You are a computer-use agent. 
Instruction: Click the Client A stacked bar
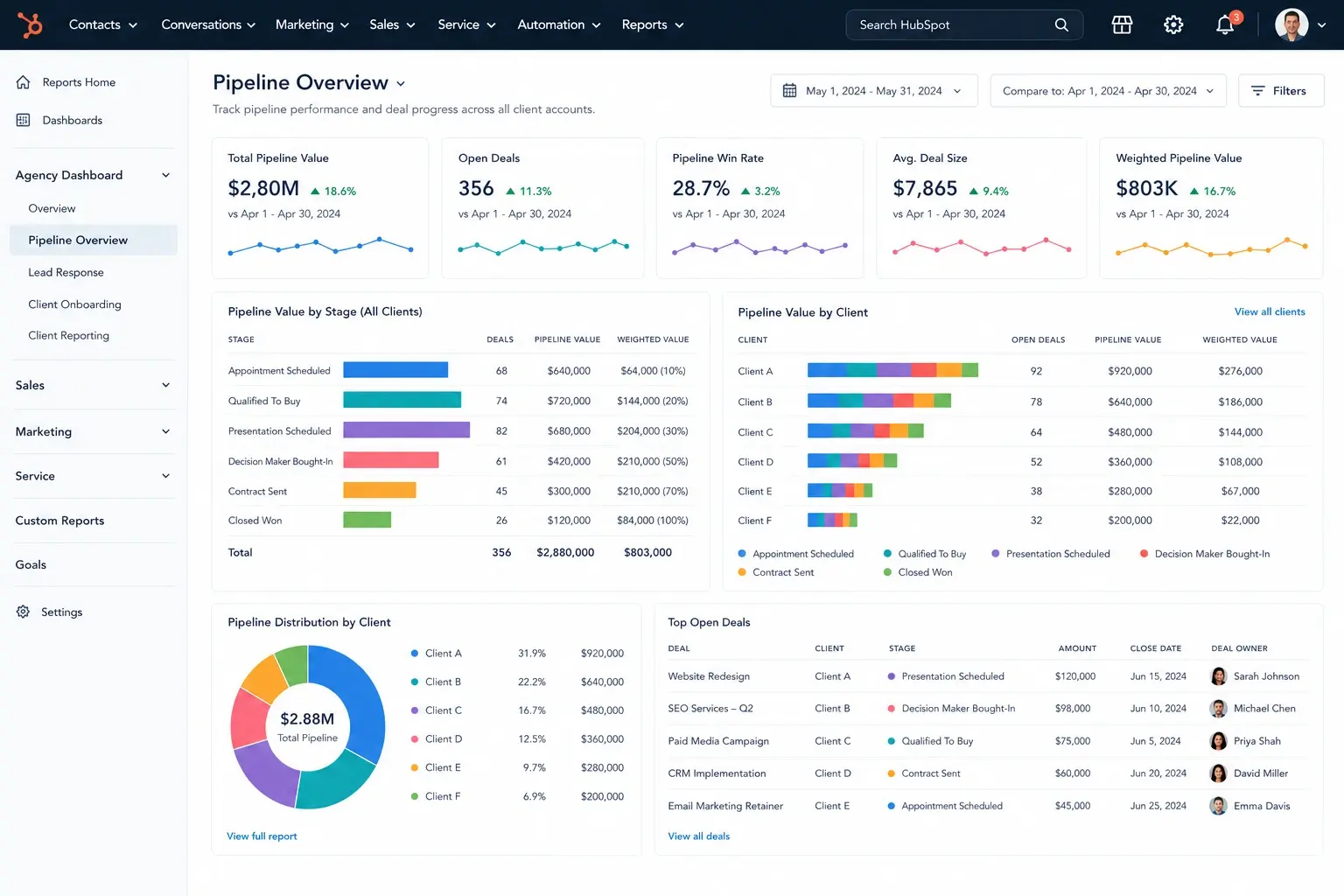(892, 370)
